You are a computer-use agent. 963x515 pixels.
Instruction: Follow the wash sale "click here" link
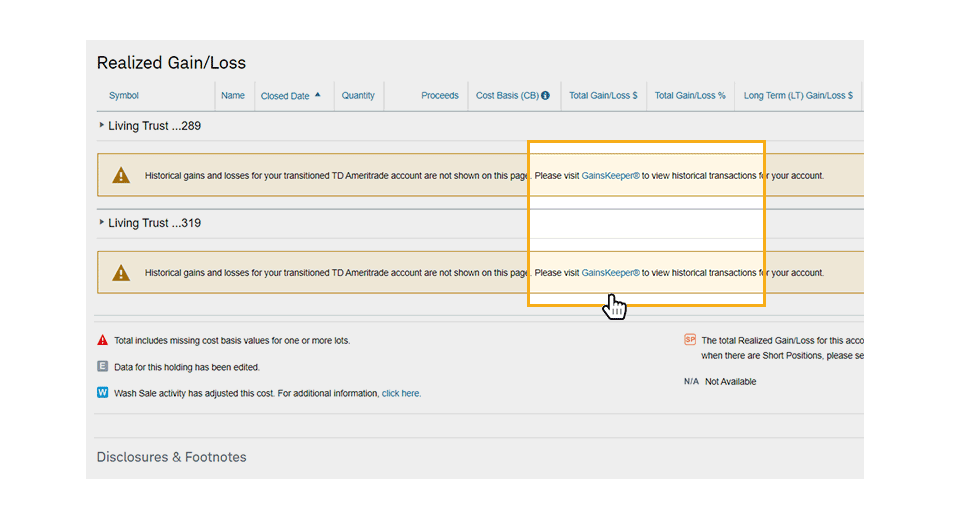(401, 394)
